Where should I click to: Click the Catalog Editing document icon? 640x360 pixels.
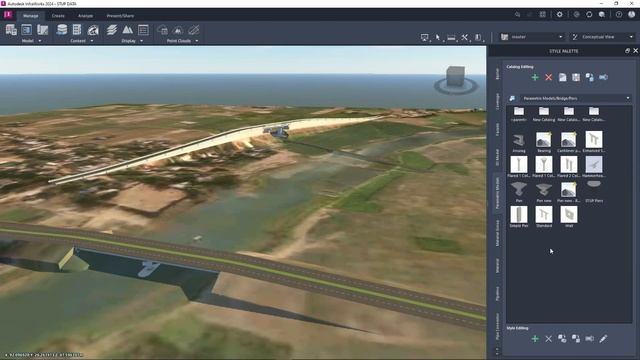coord(562,77)
